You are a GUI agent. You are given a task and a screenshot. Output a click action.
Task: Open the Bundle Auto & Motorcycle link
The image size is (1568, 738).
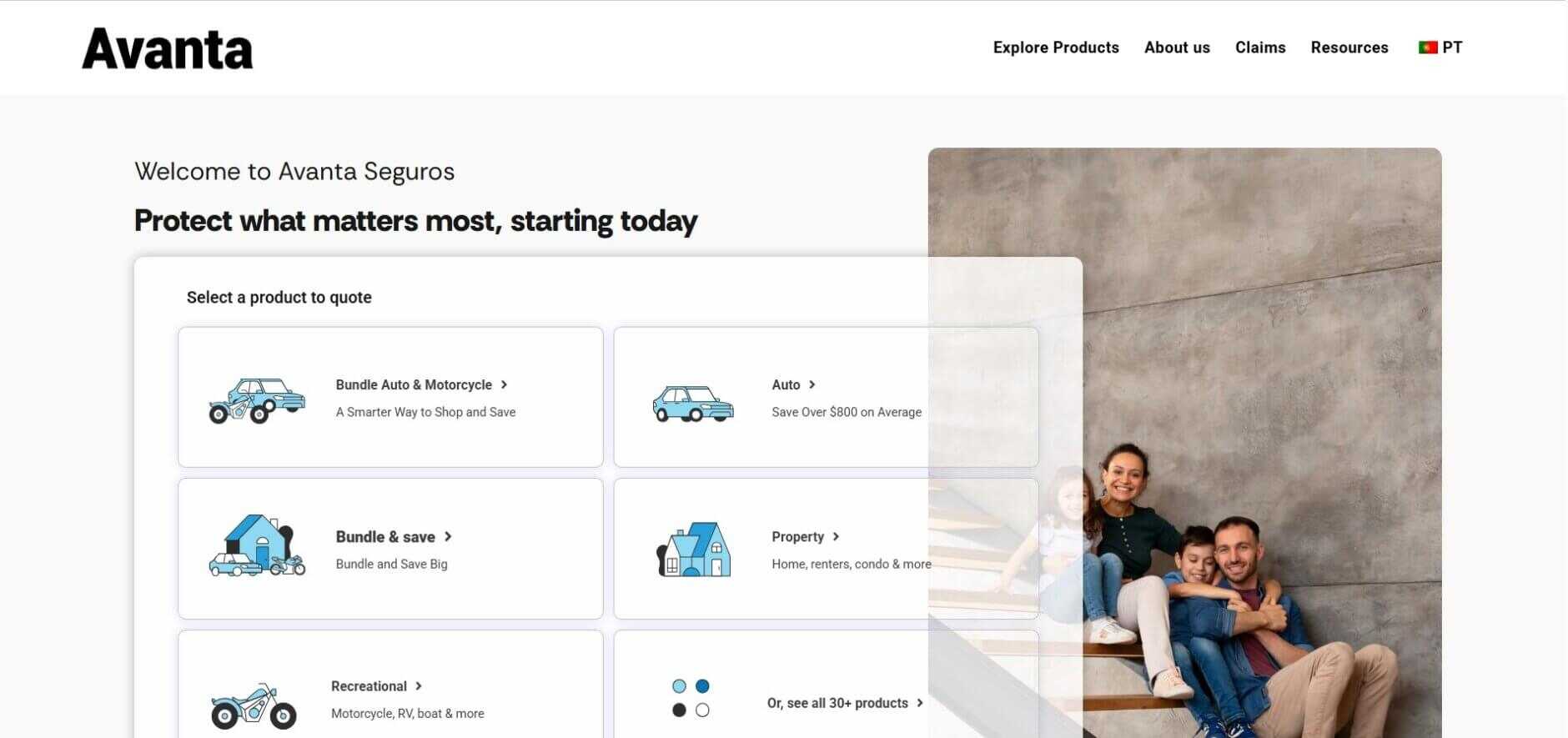(414, 384)
